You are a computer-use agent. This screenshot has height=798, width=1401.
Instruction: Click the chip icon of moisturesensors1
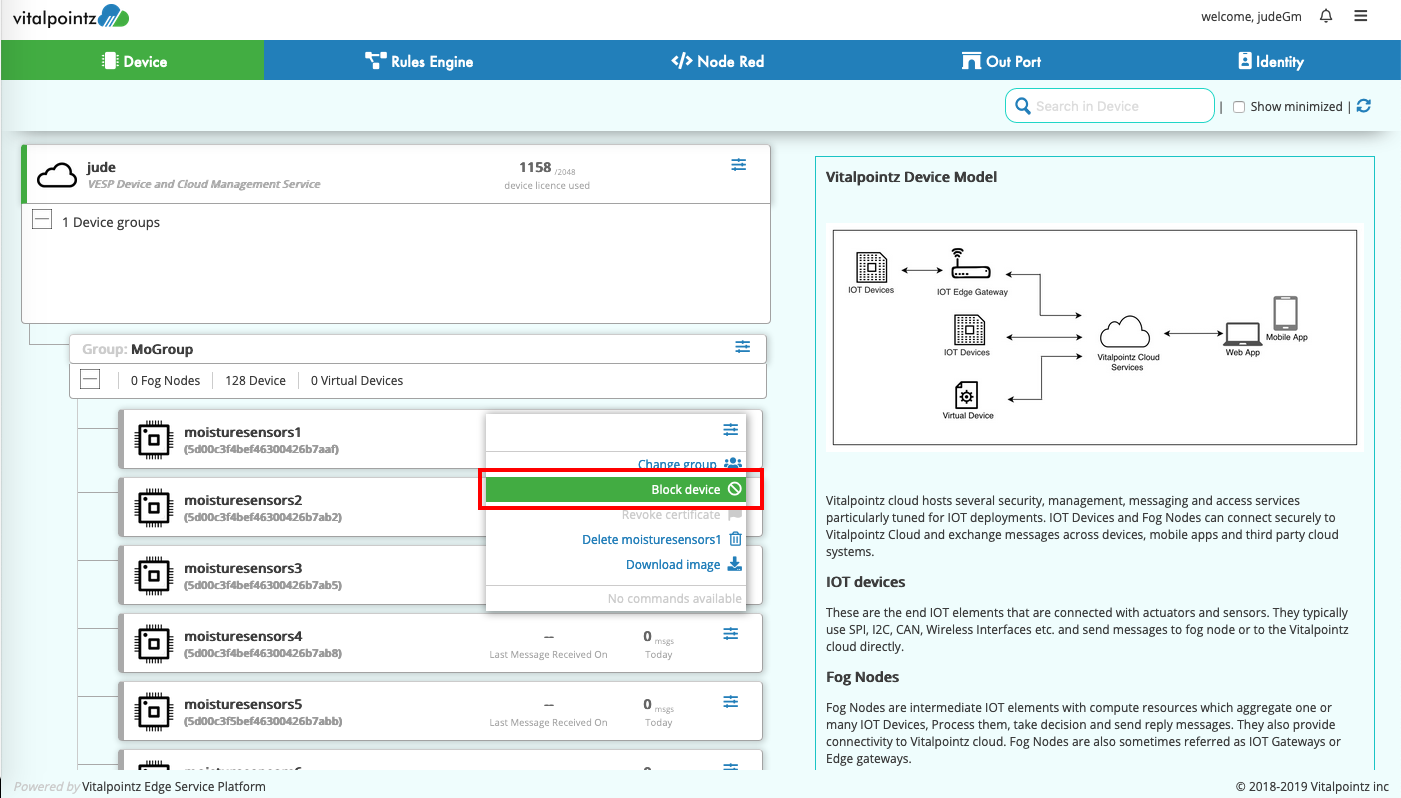point(152,439)
